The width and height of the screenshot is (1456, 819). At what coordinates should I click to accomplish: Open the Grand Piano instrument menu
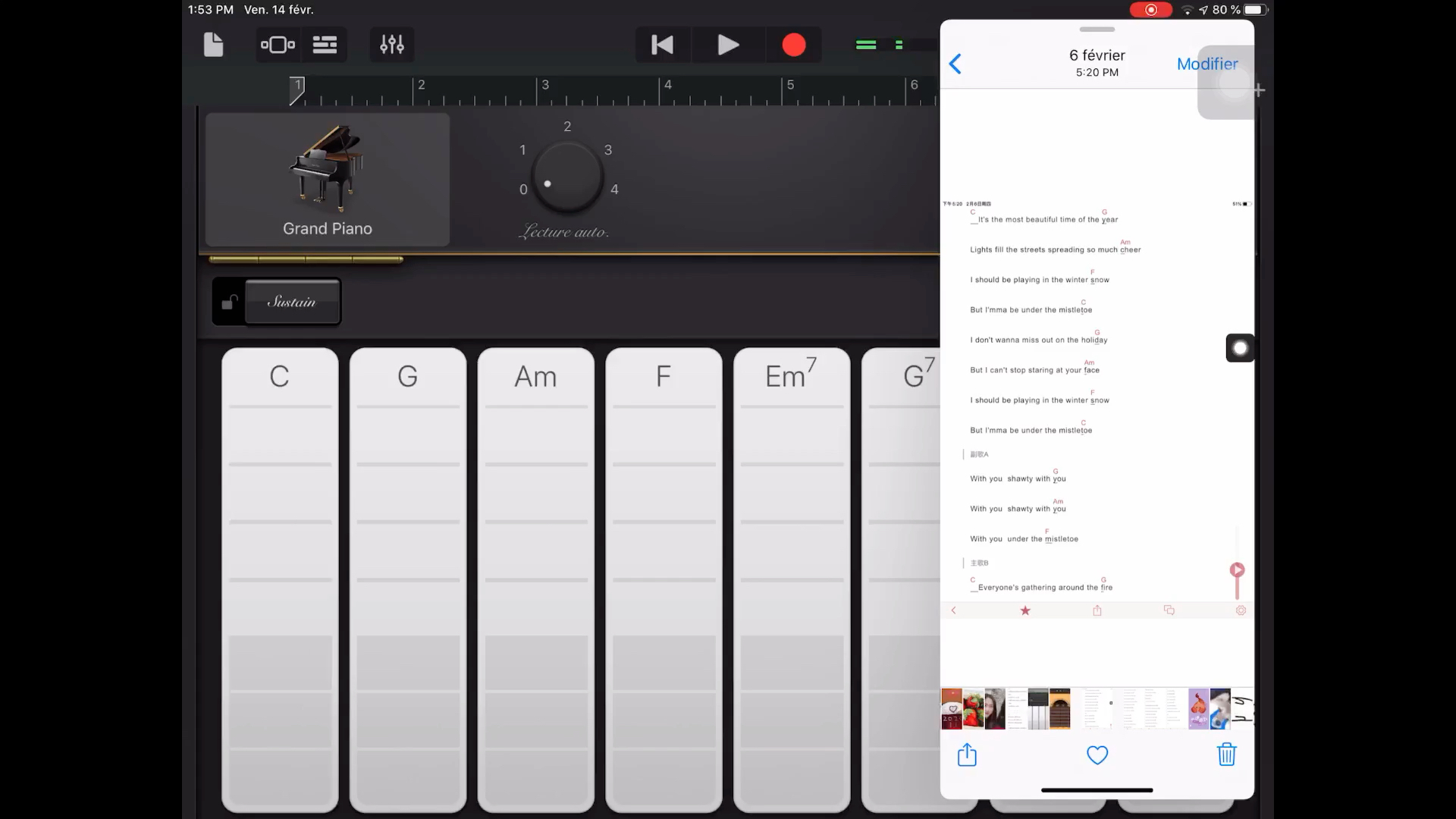[327, 180]
